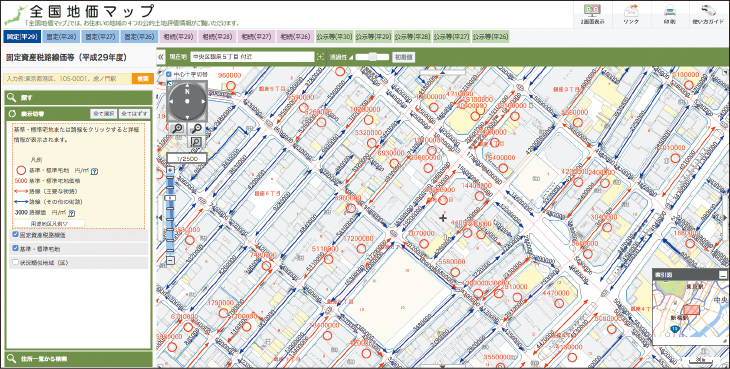Click the map zoom level slider track
730x369 pixels.
(170, 215)
